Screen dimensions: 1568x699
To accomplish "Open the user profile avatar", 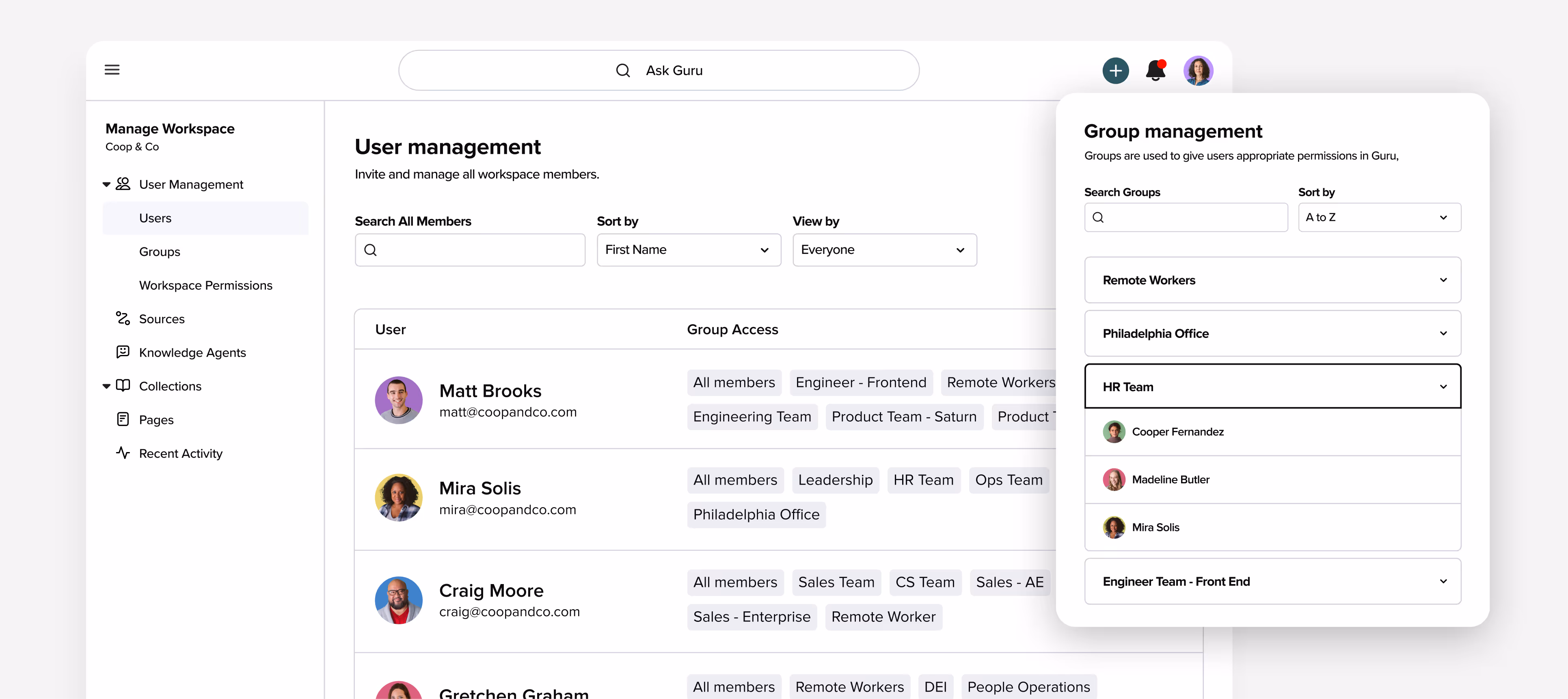I will point(1198,71).
